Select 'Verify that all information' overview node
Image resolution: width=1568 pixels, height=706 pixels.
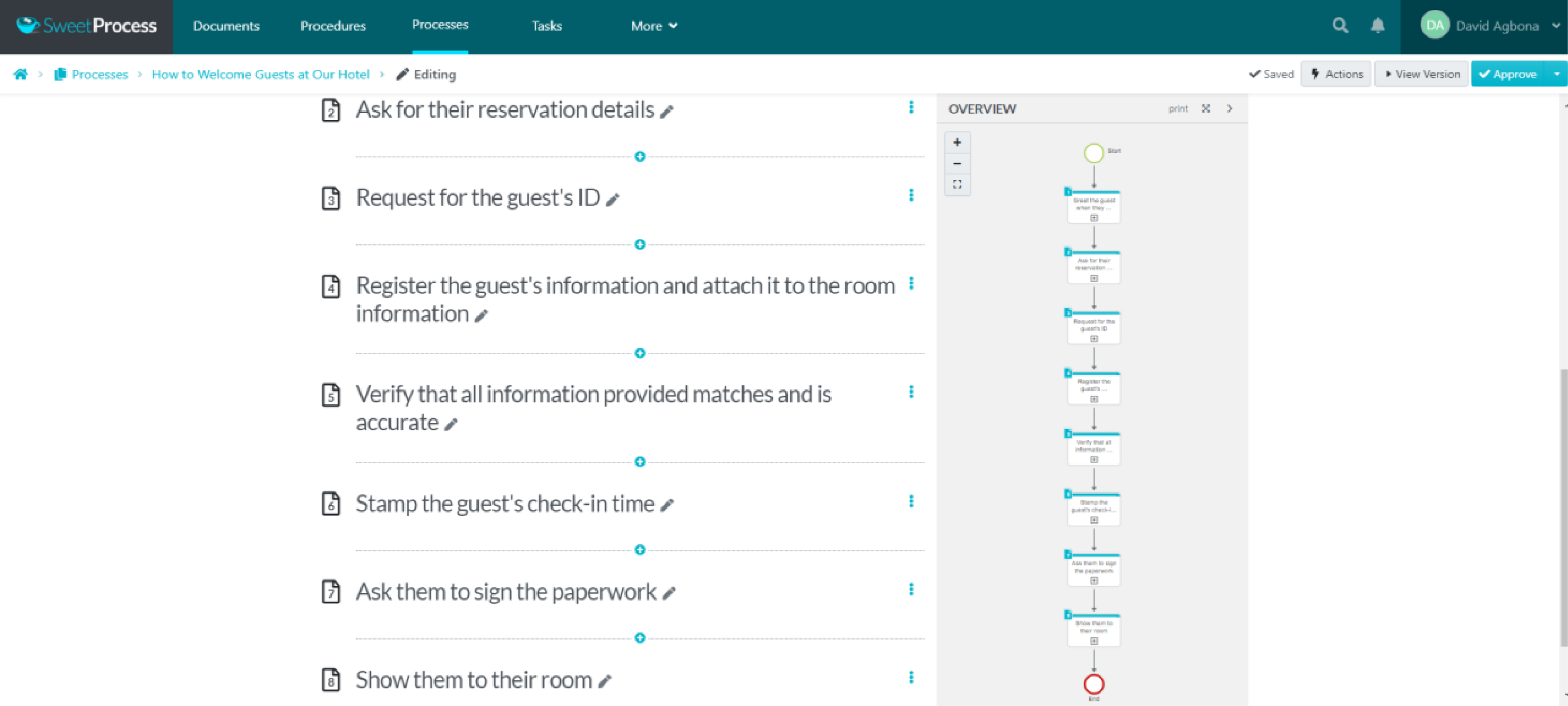[x=1094, y=449]
